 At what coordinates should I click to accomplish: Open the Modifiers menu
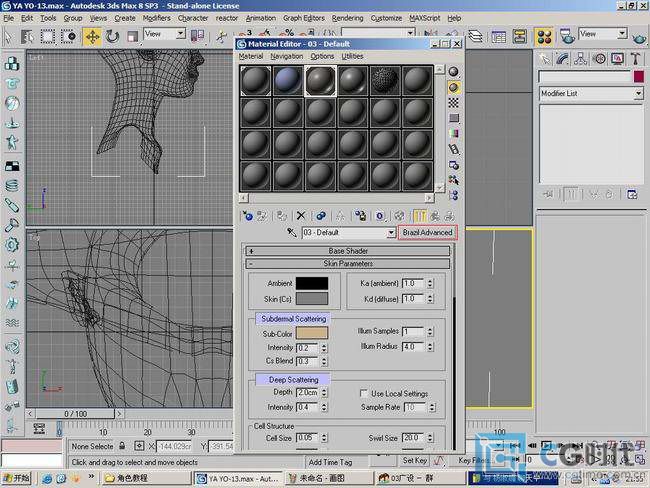tap(156, 18)
